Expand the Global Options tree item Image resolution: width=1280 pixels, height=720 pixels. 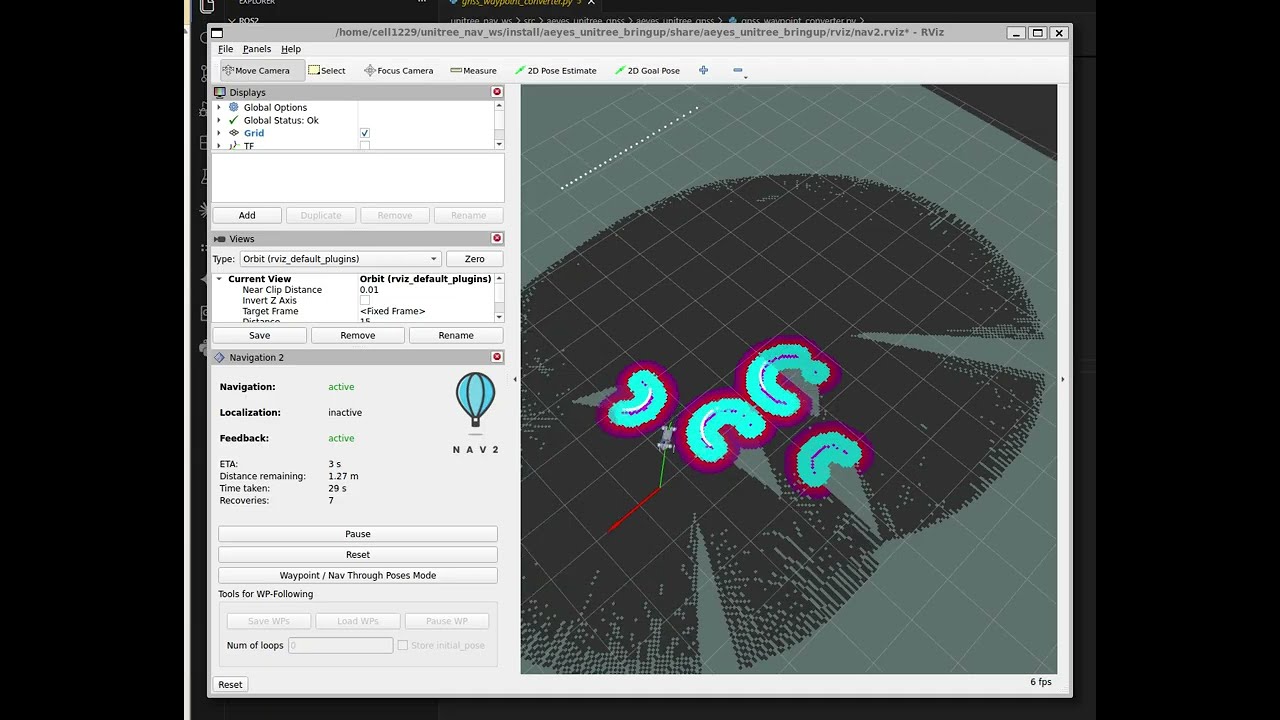coord(219,107)
